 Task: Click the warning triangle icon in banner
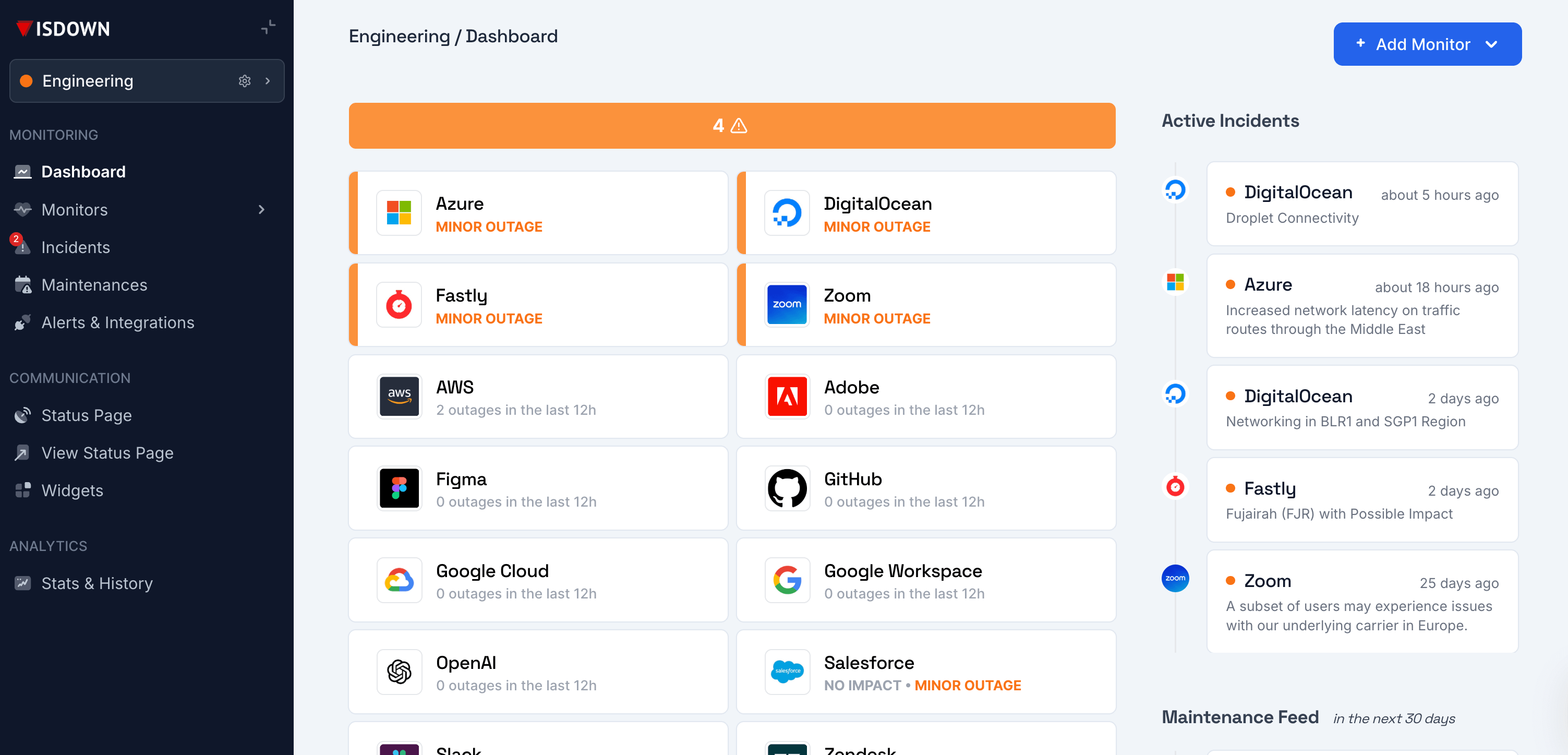click(739, 125)
